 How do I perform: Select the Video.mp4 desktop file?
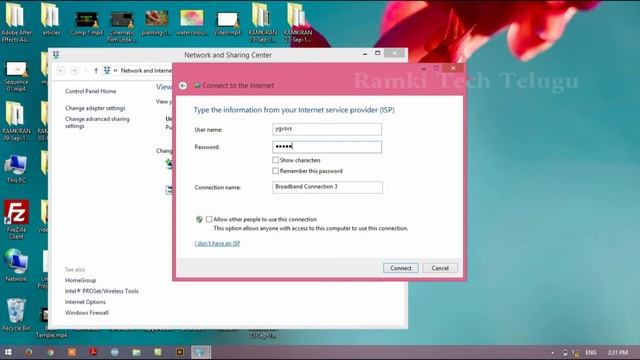point(227,23)
